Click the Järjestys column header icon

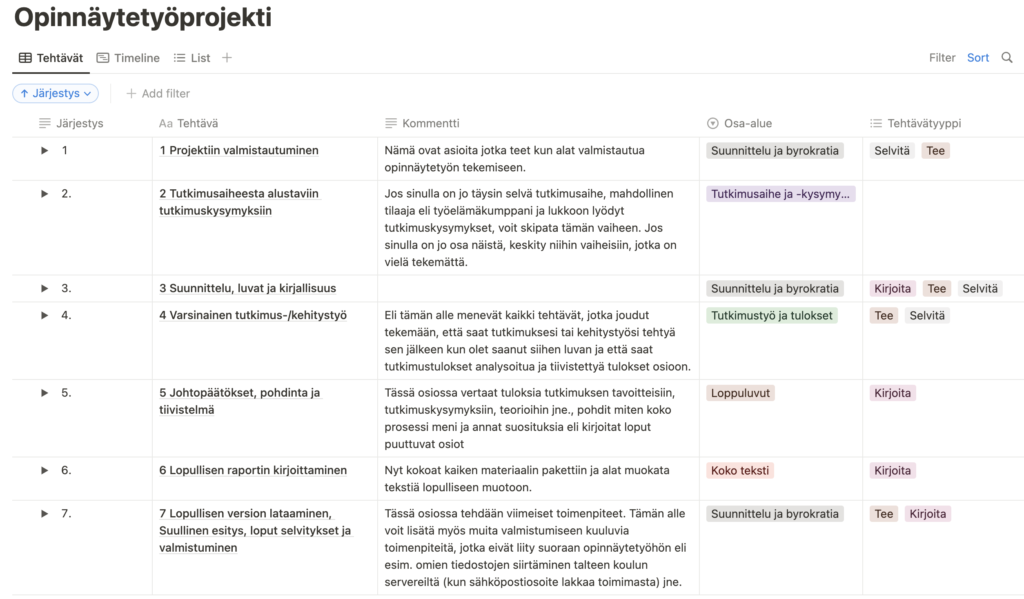pyautogui.click(x=45, y=124)
